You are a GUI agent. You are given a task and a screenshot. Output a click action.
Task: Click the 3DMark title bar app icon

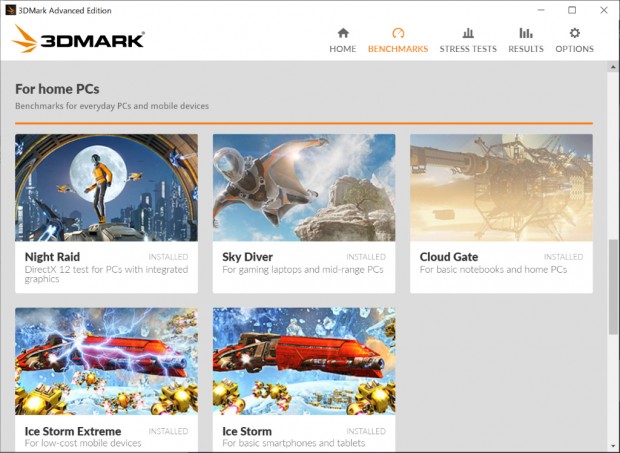coord(10,10)
